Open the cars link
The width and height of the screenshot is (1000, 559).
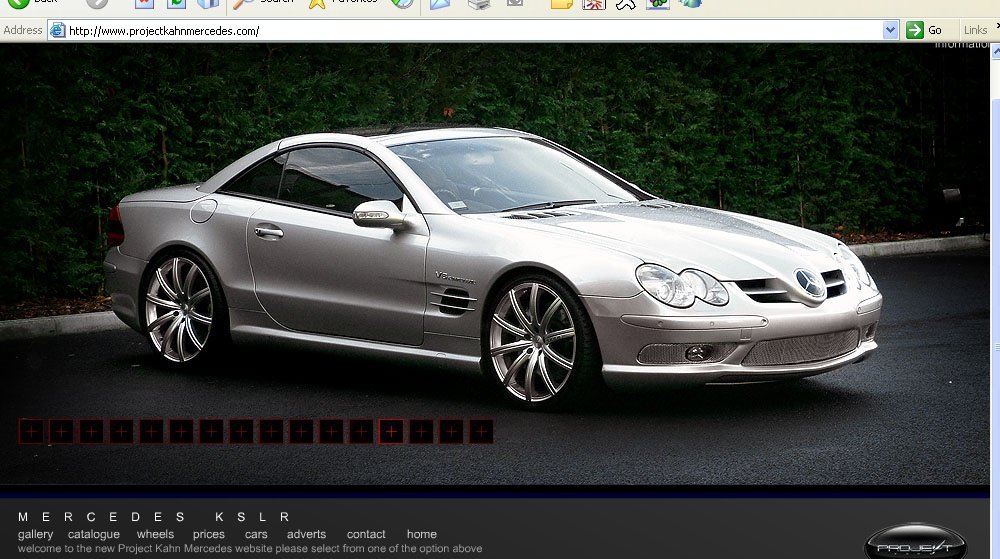click(256, 534)
